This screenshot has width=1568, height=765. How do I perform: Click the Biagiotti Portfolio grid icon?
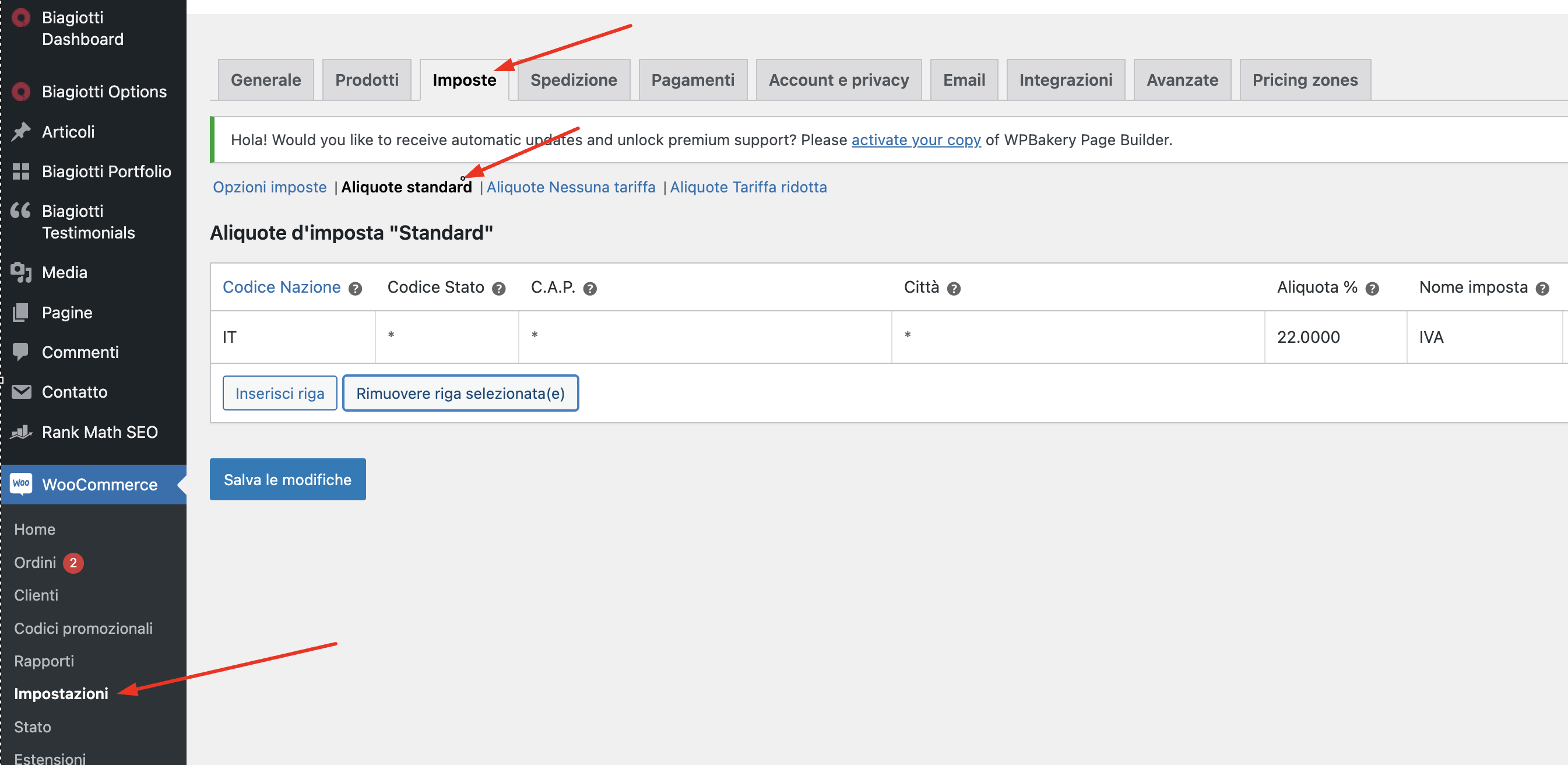click(x=22, y=171)
